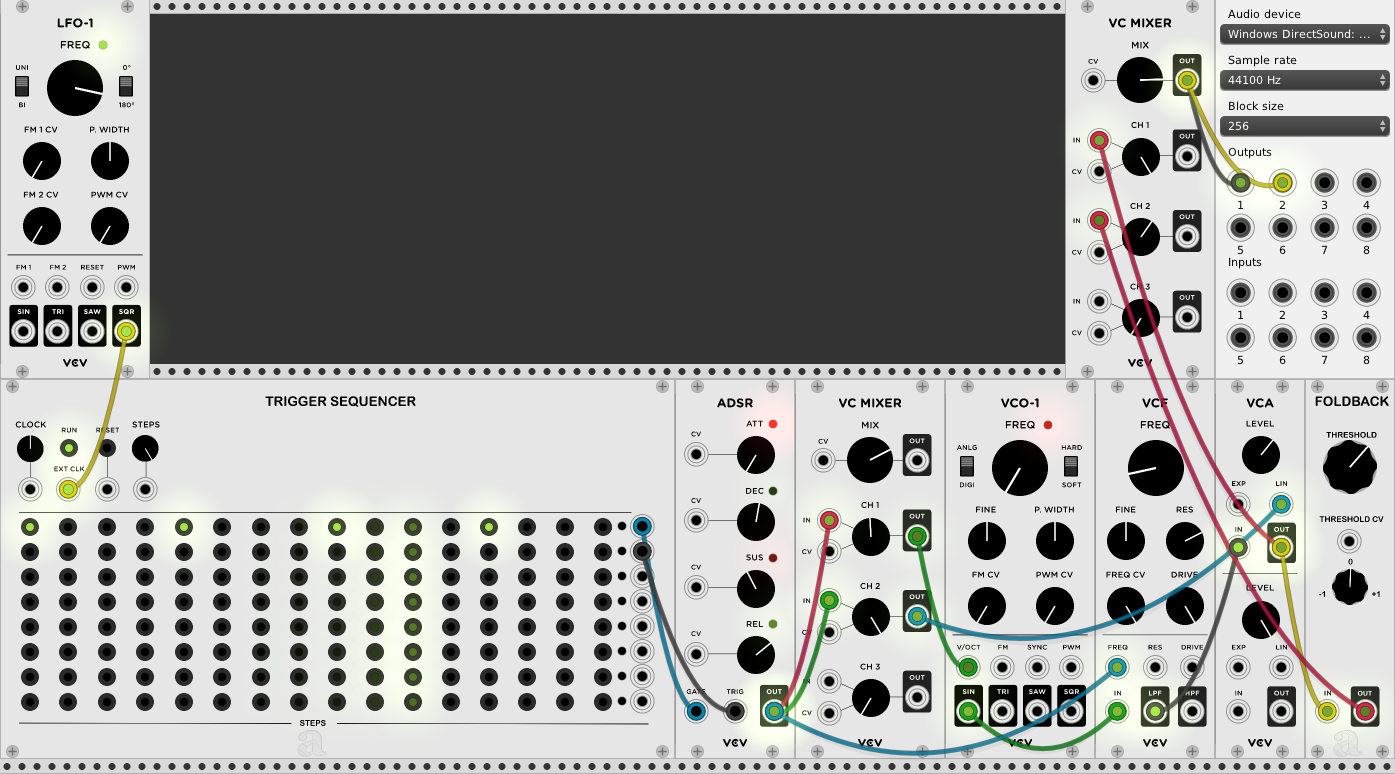Click the VCO-1 SQR output jack
This screenshot has height=774, width=1395.
(1071, 712)
